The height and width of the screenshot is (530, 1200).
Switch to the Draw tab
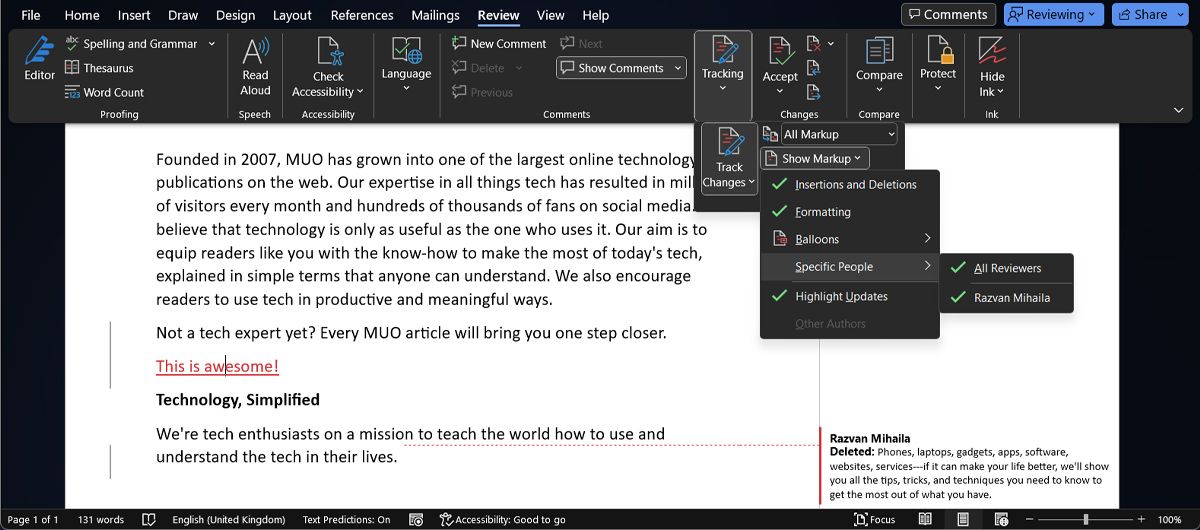point(183,15)
